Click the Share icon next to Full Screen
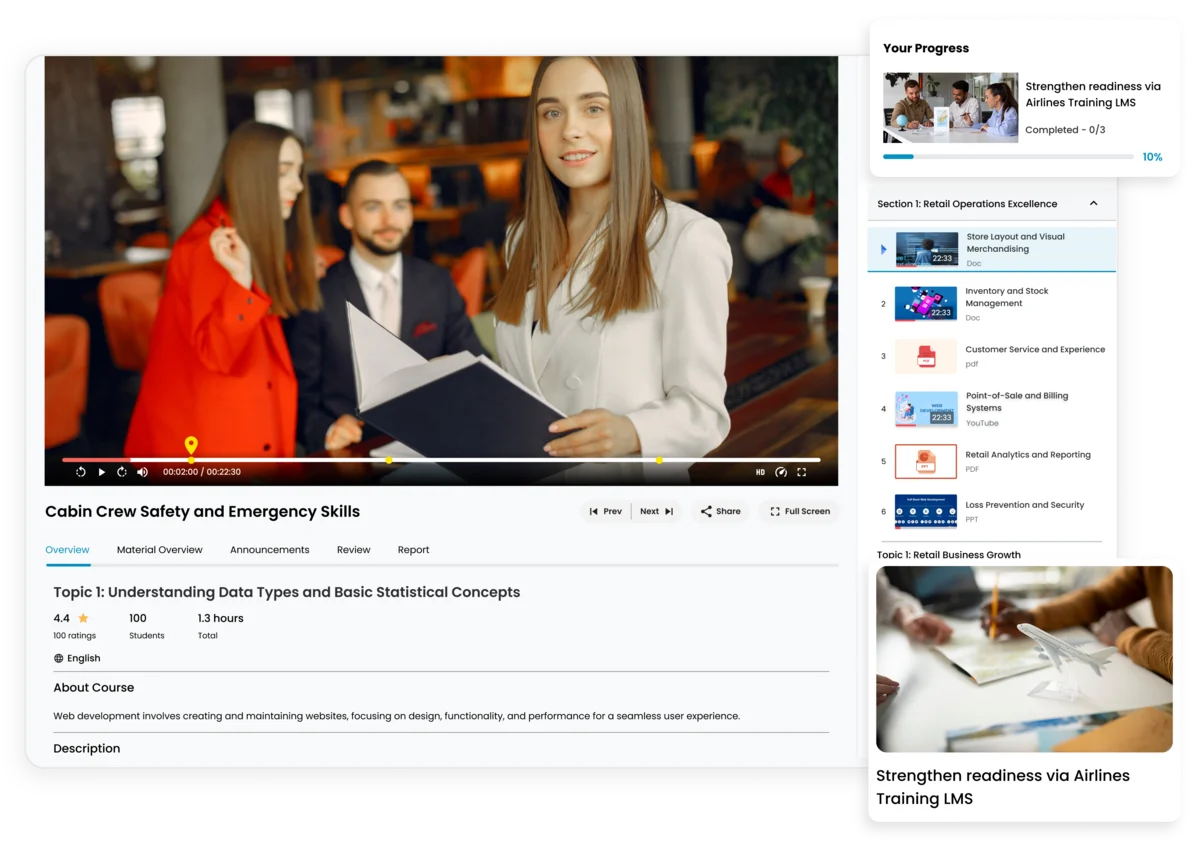Viewport: 1200px width, 842px height. 706,511
